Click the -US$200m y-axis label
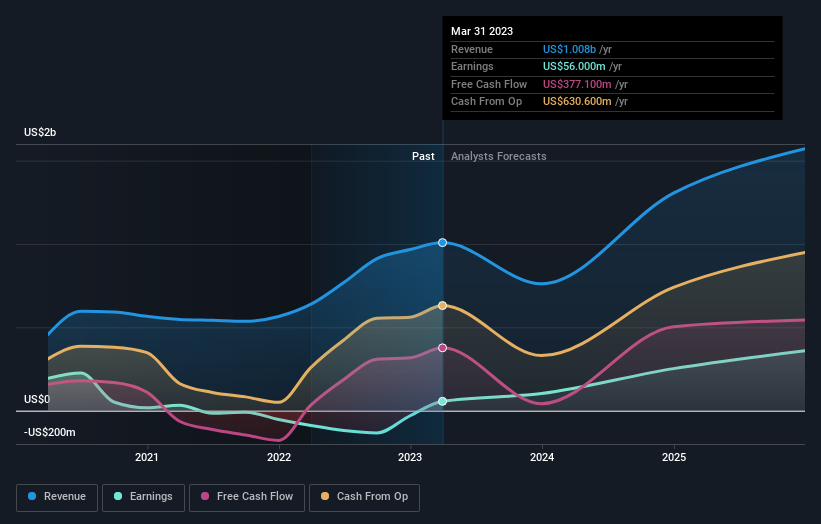The image size is (821, 524). pos(50,432)
